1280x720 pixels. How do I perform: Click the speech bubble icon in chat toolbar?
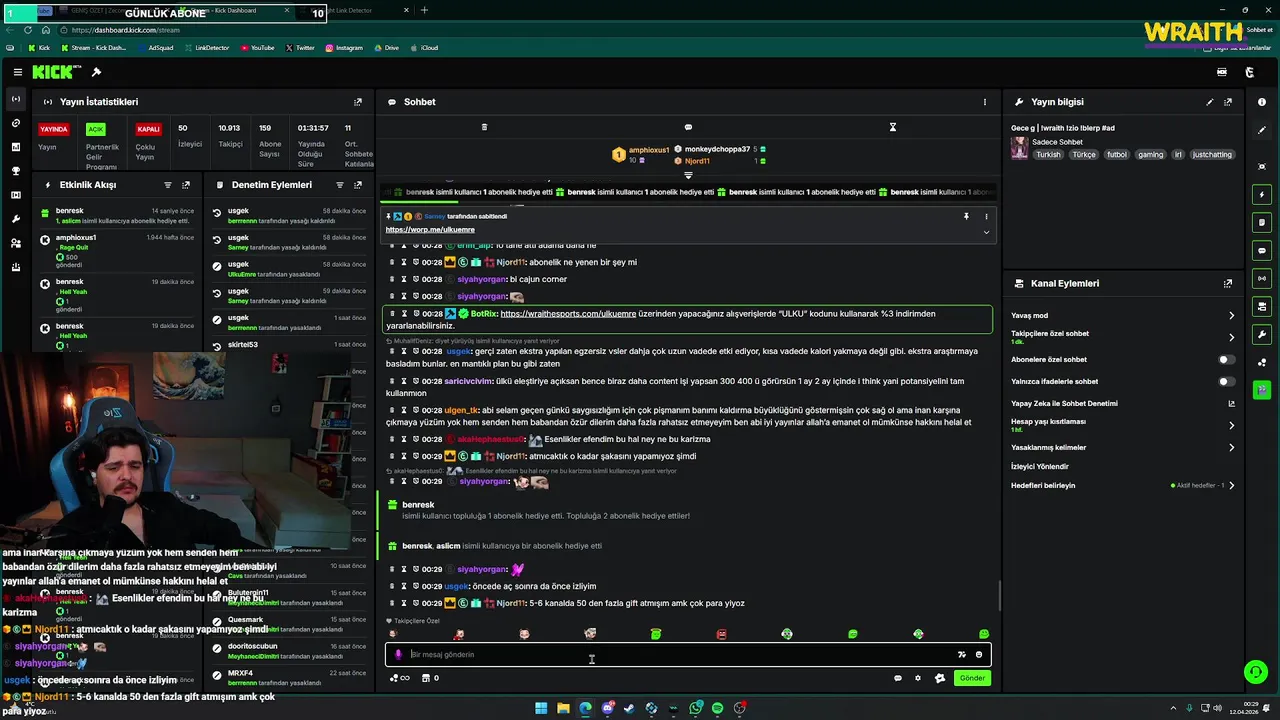point(688,127)
